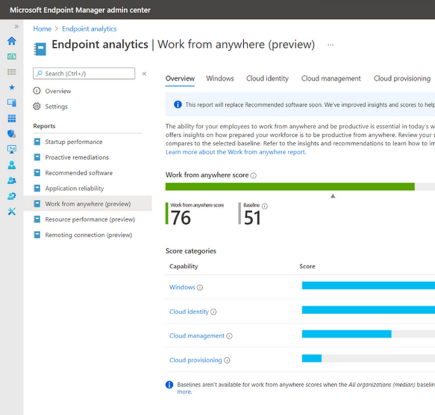435x415 pixels.
Task: Switch to the Cloud identity tab
Action: (x=267, y=79)
